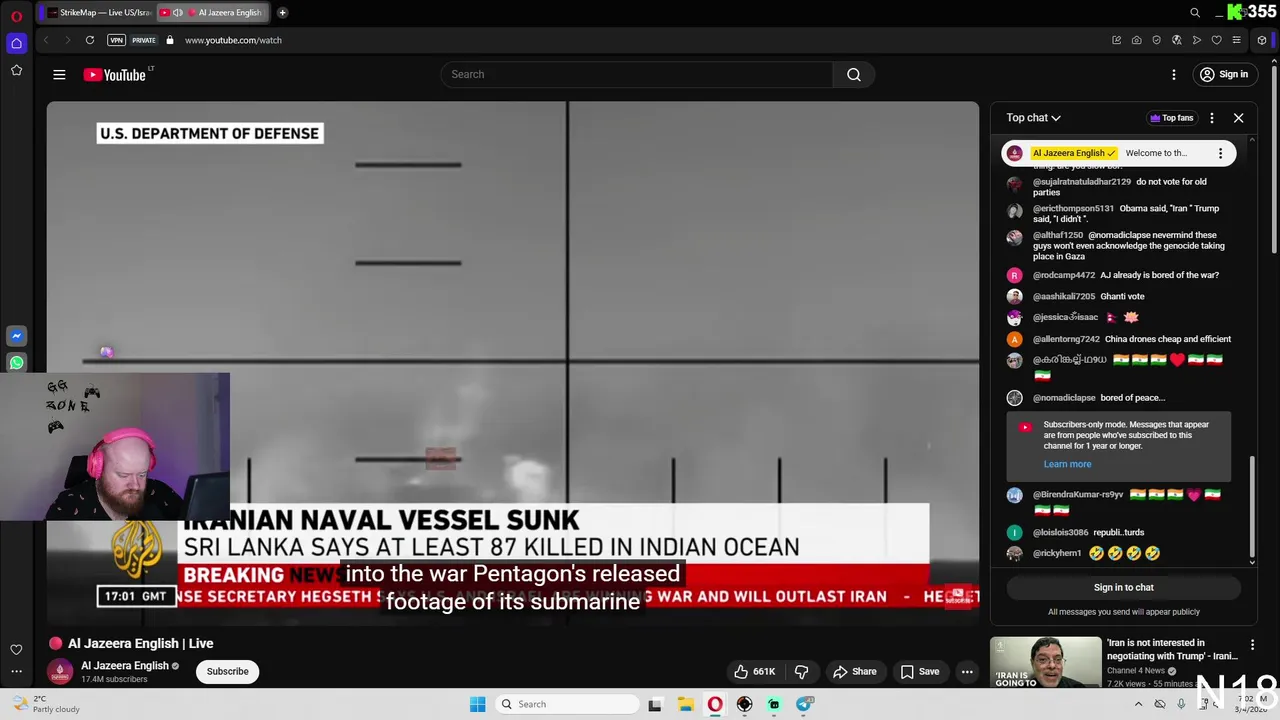Image resolution: width=1280 pixels, height=720 pixels.
Task: Toggle the VPN badge in address bar
Action: point(117,40)
